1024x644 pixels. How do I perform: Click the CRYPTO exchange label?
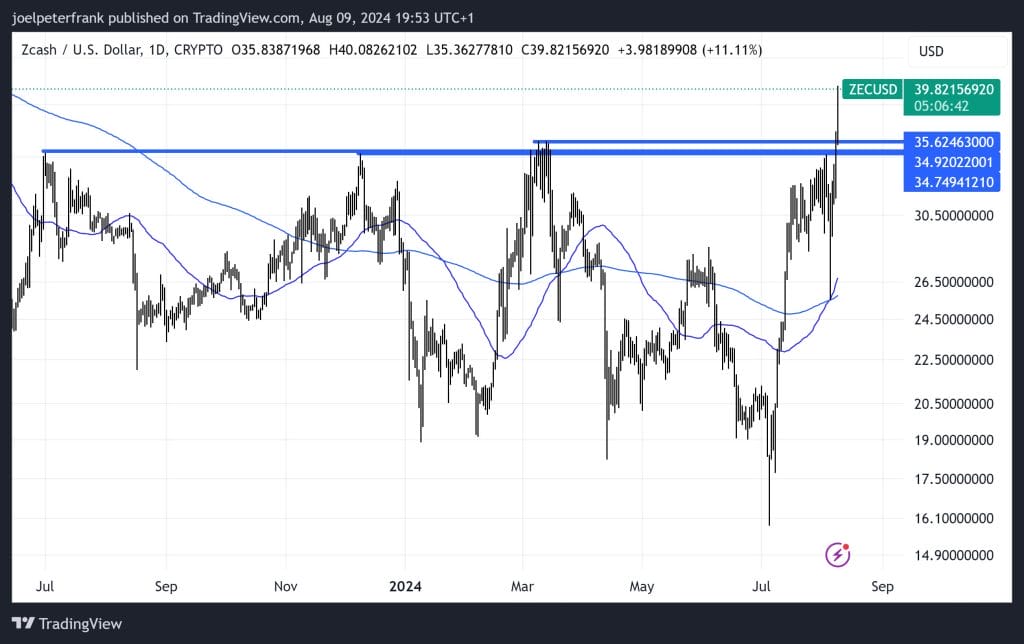coord(202,50)
